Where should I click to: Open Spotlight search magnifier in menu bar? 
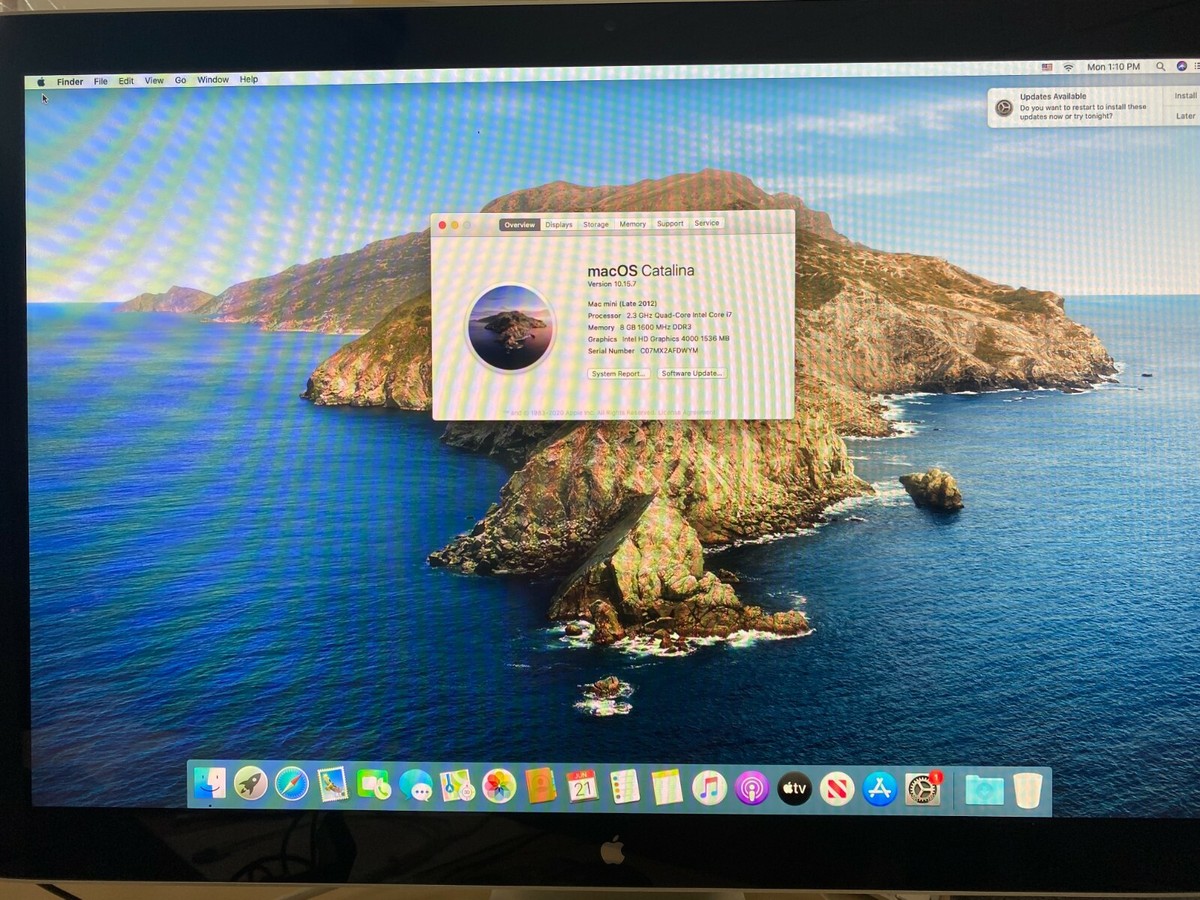[x=1160, y=66]
